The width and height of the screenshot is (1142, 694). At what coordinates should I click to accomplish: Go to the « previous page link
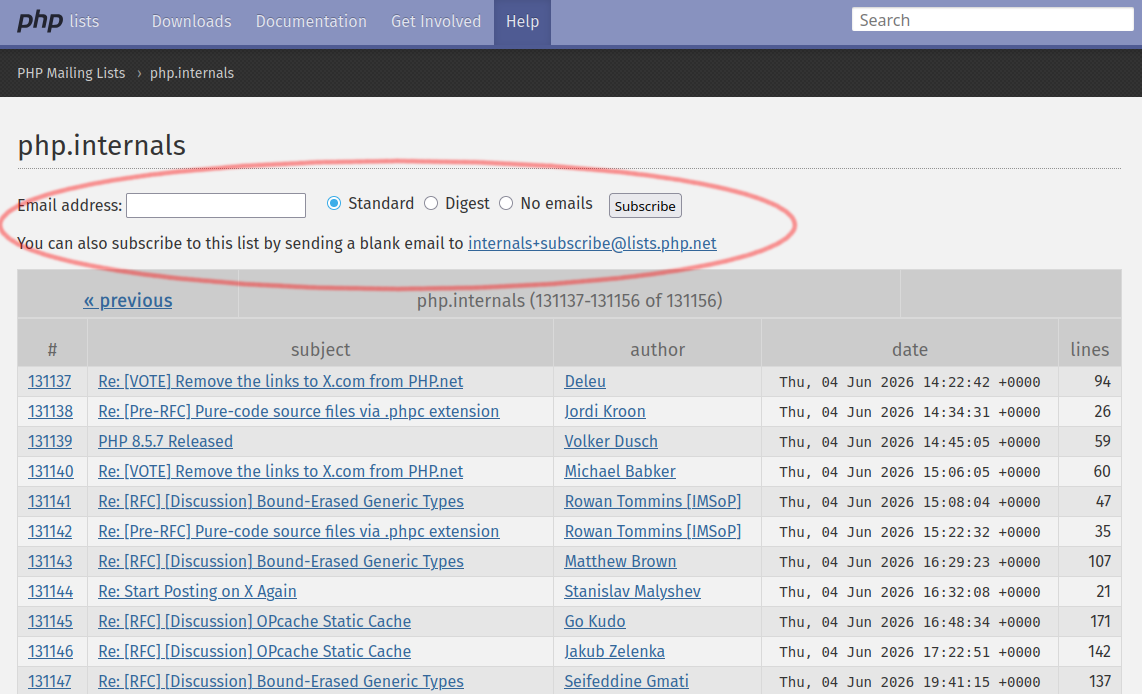click(x=127, y=300)
